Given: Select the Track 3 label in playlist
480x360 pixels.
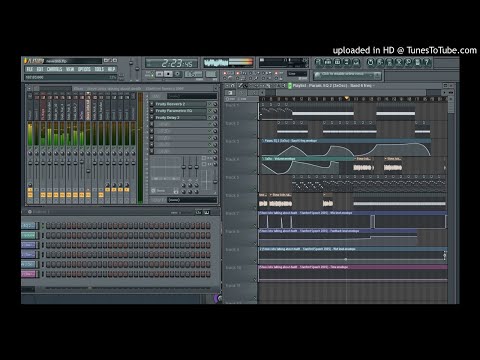Looking at the screenshot, I should coord(232,141).
